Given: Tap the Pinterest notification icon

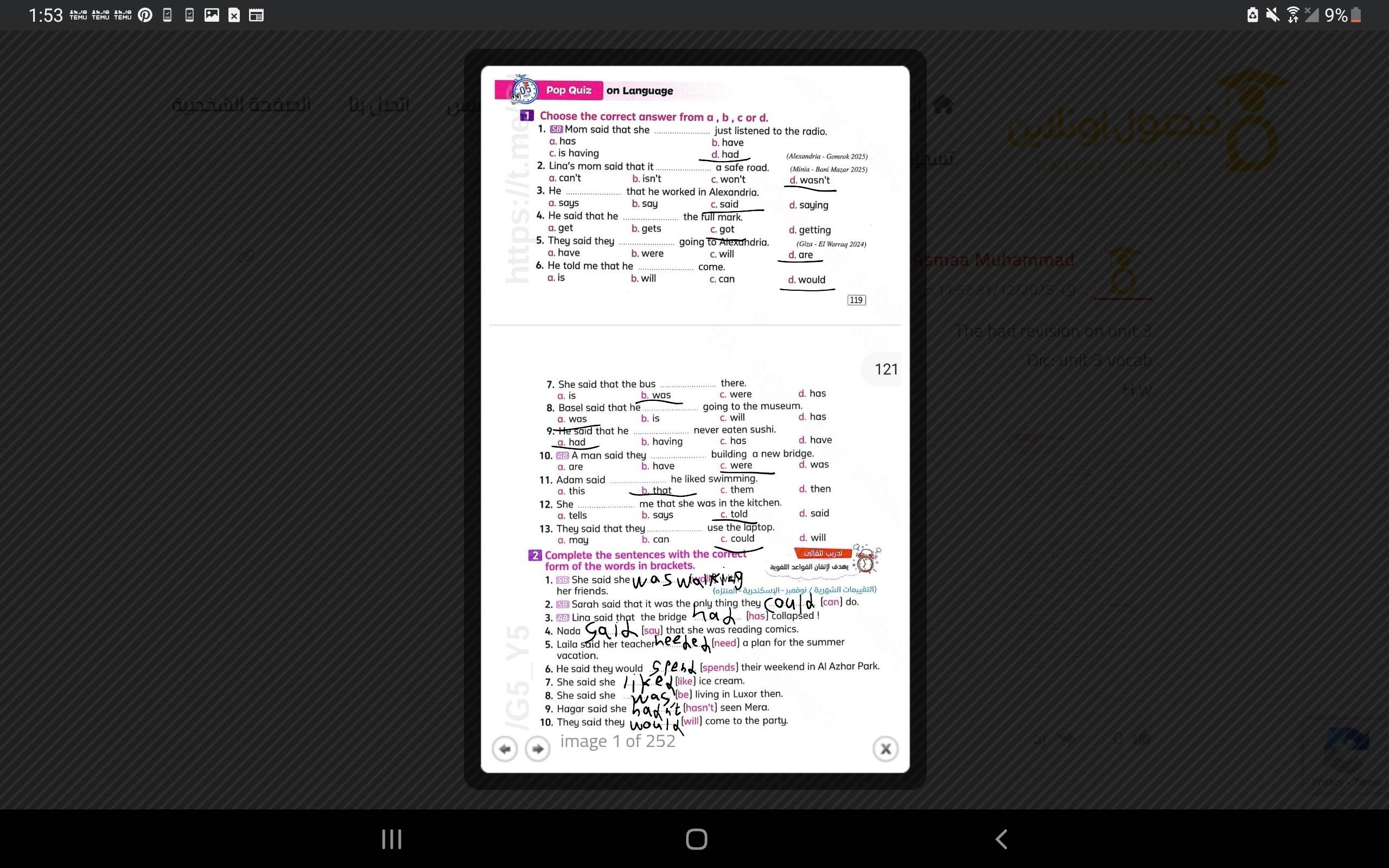Looking at the screenshot, I should pos(145,16).
